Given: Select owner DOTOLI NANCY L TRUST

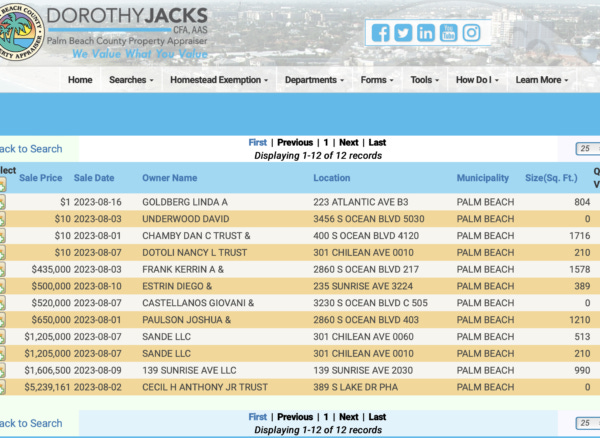Looking at the screenshot, I should [x=194, y=252].
